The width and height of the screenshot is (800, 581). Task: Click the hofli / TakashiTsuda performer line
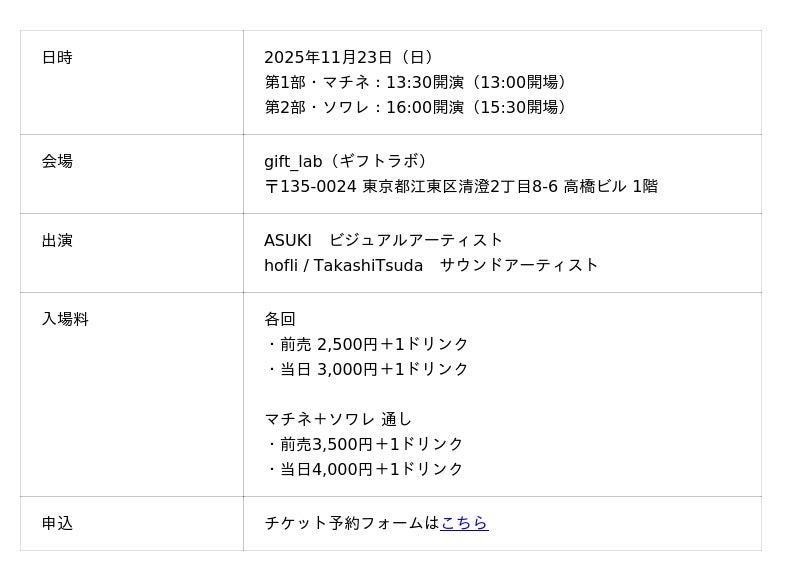[431, 265]
